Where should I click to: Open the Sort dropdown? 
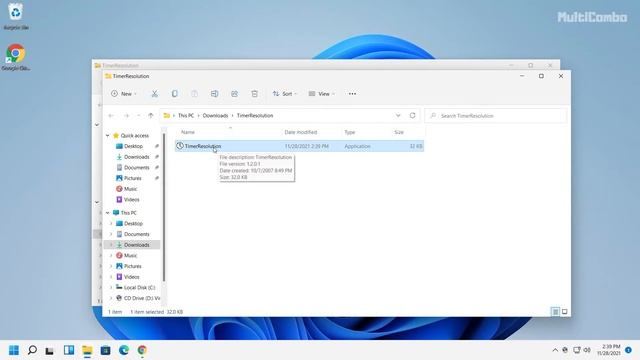click(x=284, y=94)
